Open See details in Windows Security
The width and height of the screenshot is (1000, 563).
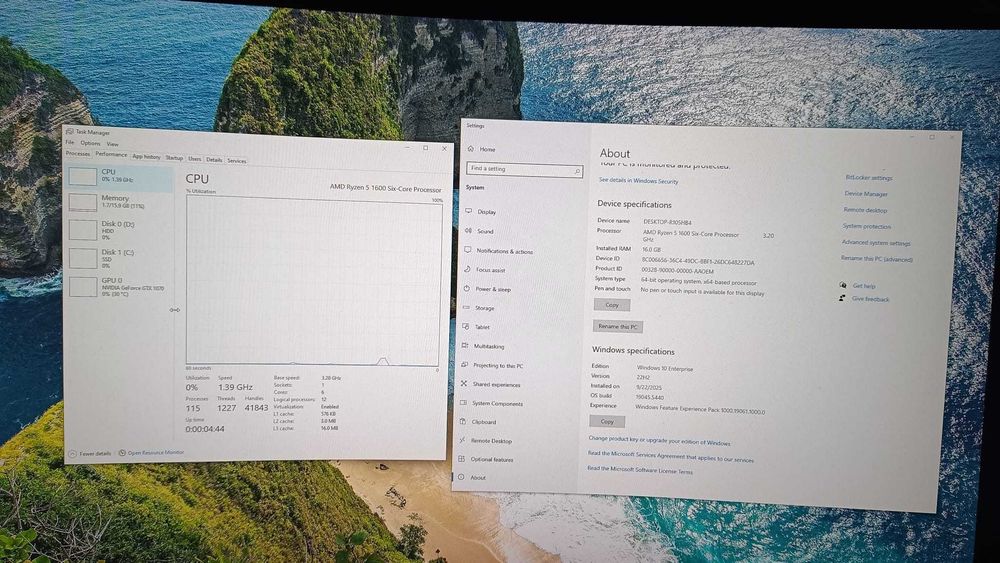pos(638,181)
